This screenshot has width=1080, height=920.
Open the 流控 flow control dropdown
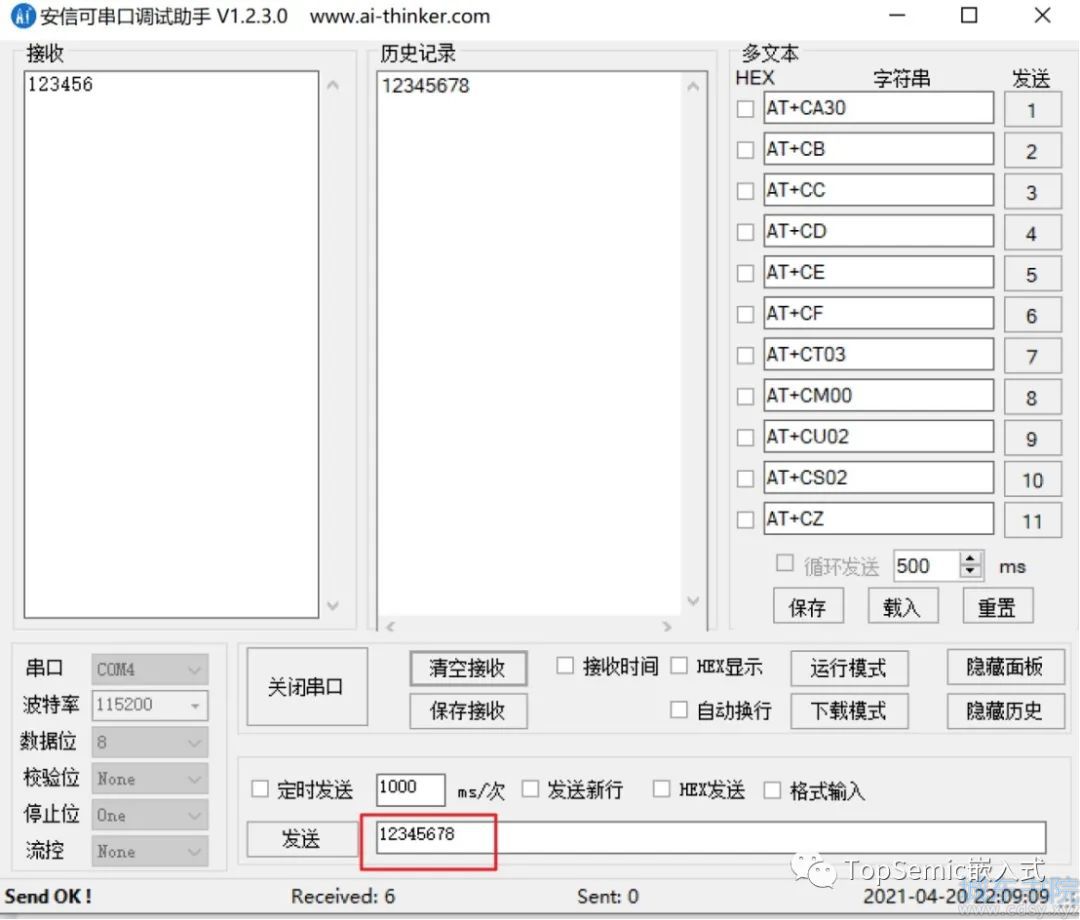click(x=149, y=852)
